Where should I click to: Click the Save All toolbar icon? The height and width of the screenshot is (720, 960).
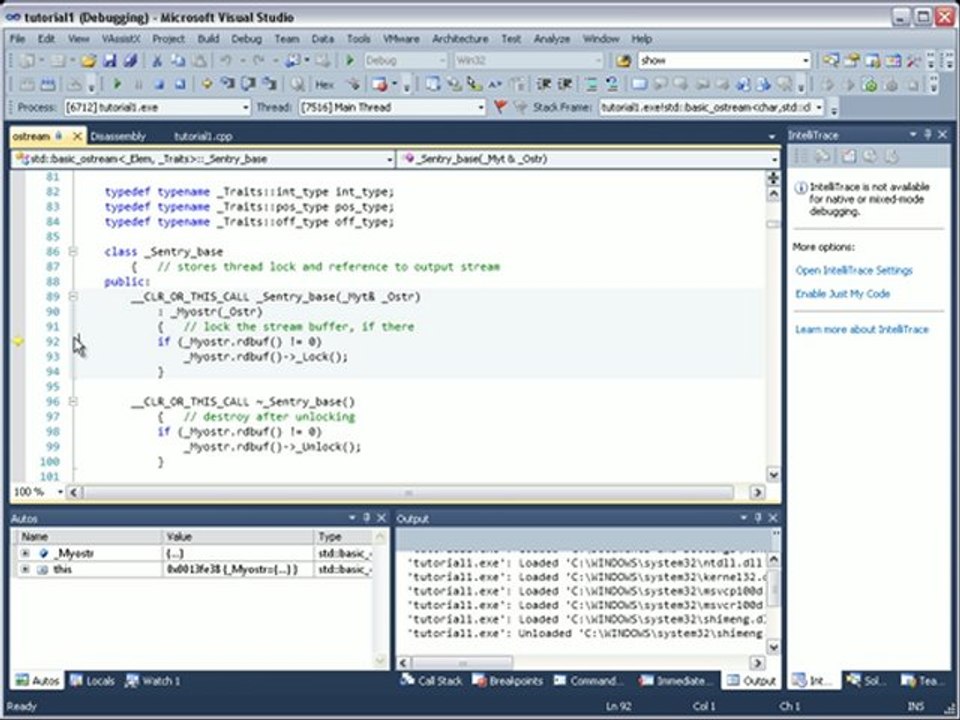coord(130,61)
